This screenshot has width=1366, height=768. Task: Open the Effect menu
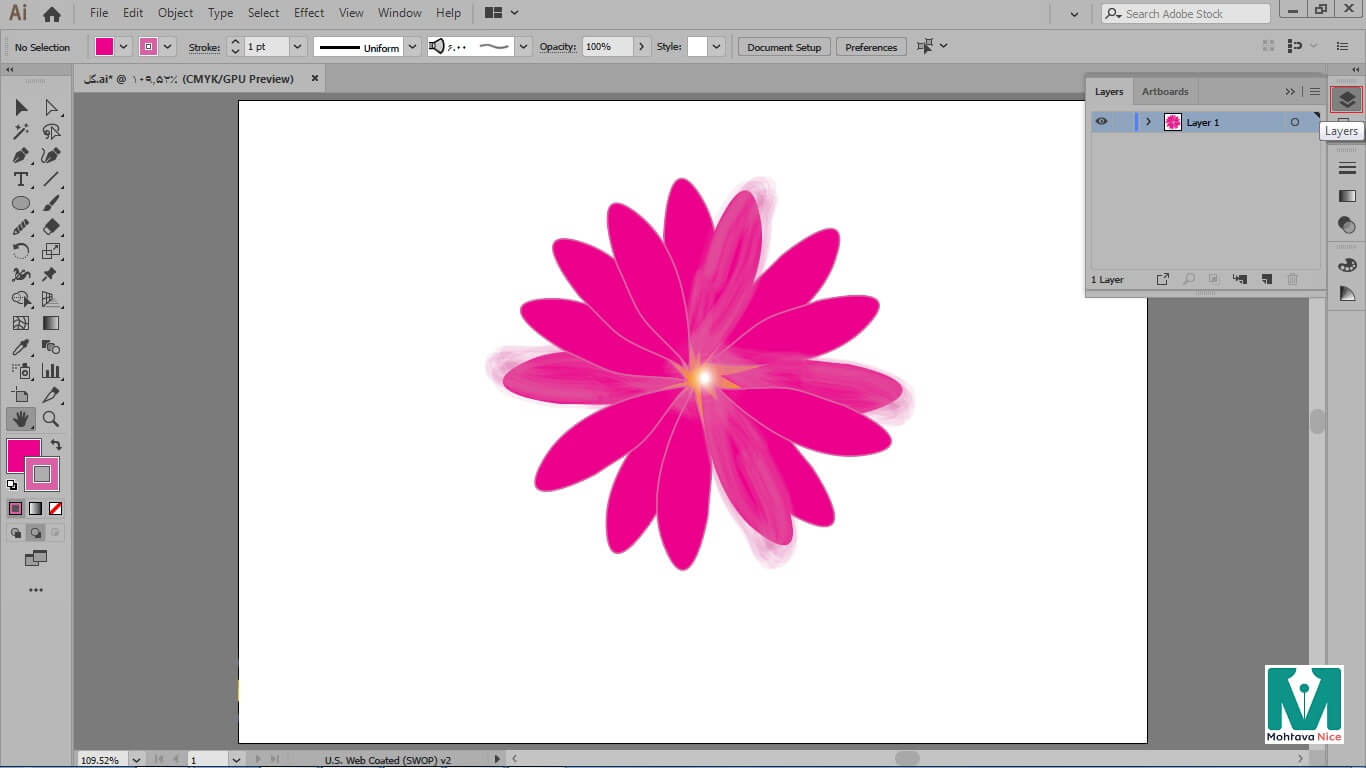tap(309, 13)
